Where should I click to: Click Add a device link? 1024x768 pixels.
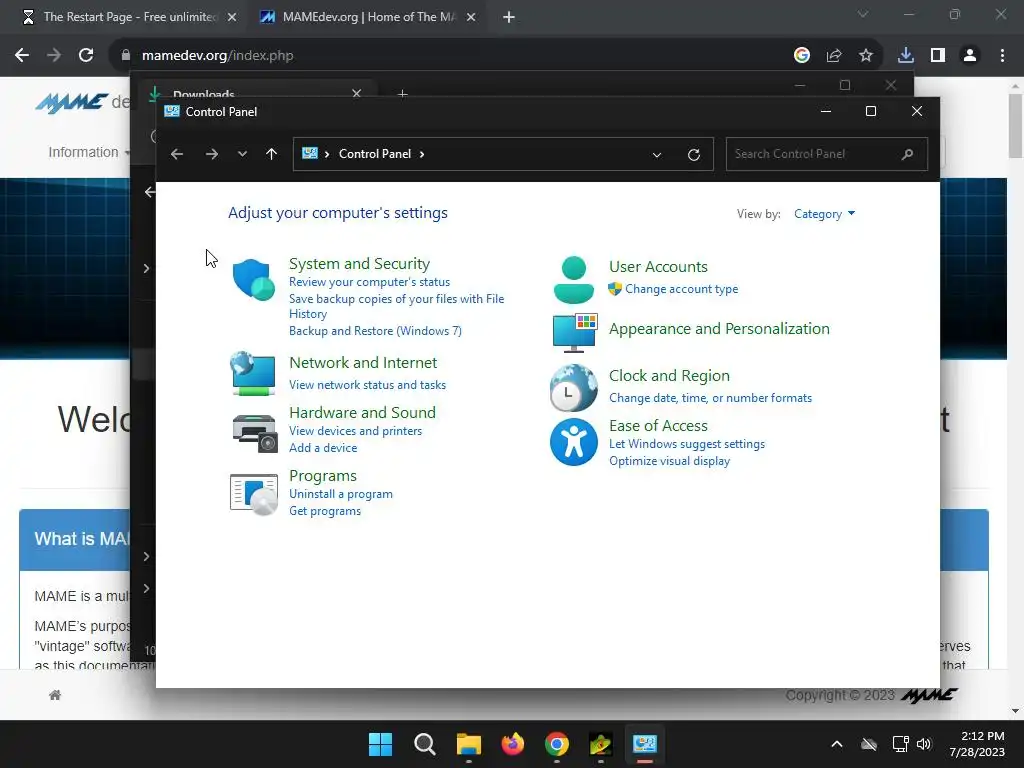click(323, 448)
